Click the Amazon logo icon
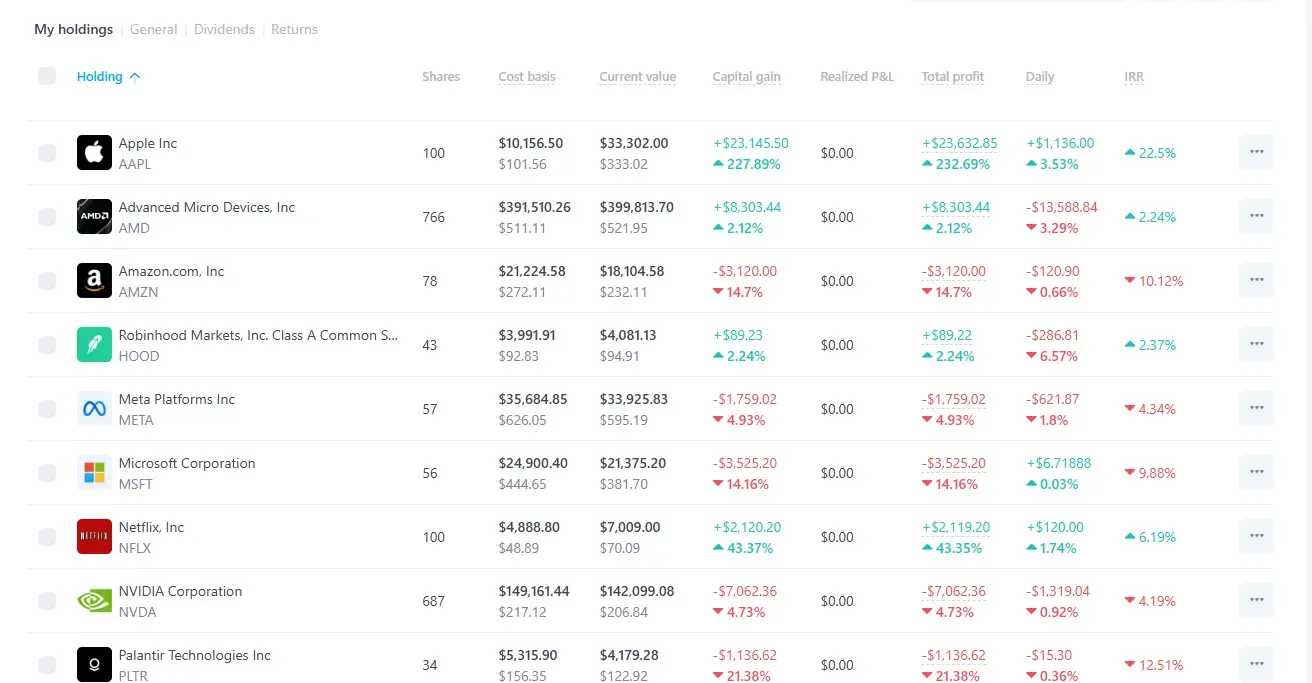 94,281
